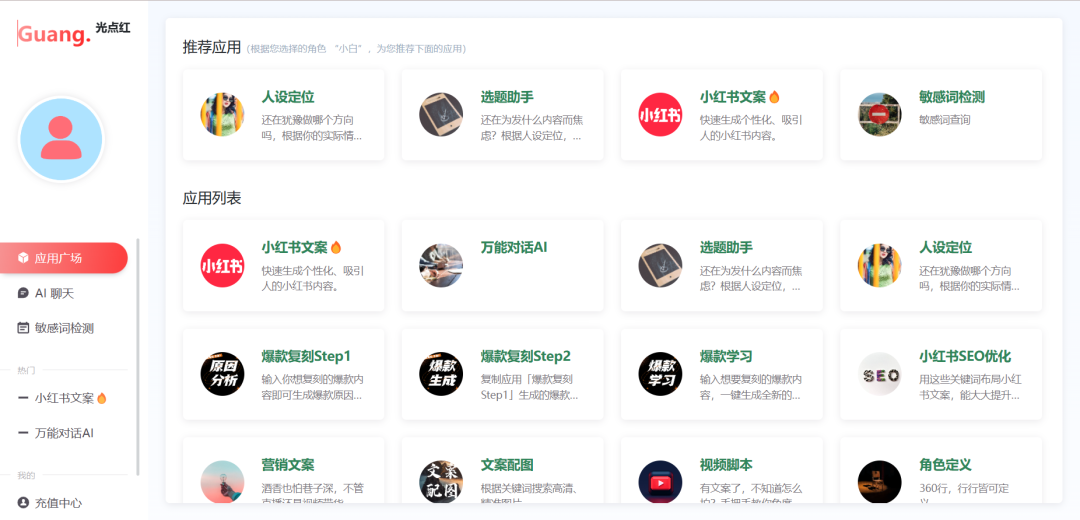
Task: Click the 小红书文案 logo in 推荐应用
Action: point(661,114)
